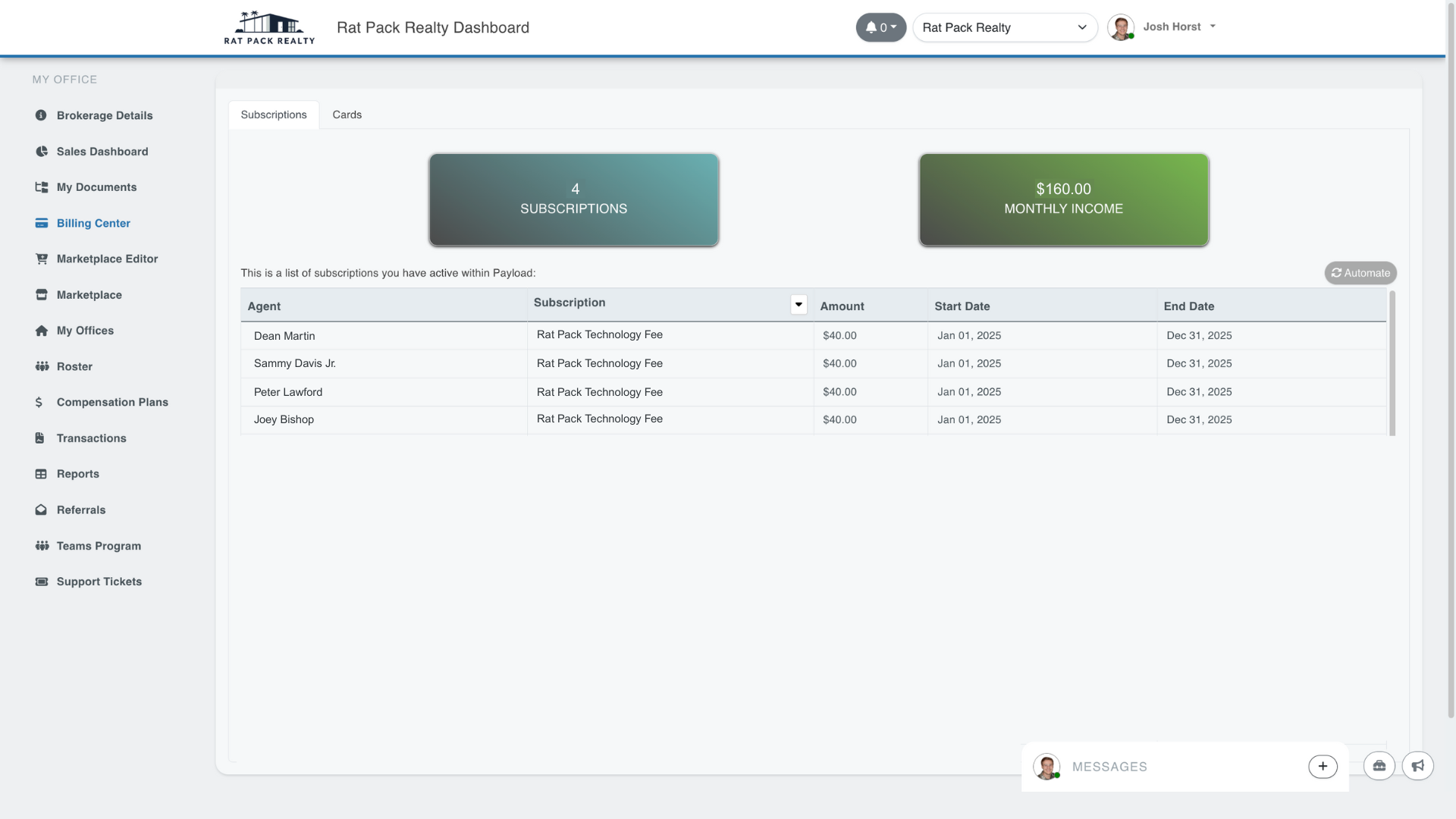
Task: Click the Billing Center card icon
Action: point(40,223)
